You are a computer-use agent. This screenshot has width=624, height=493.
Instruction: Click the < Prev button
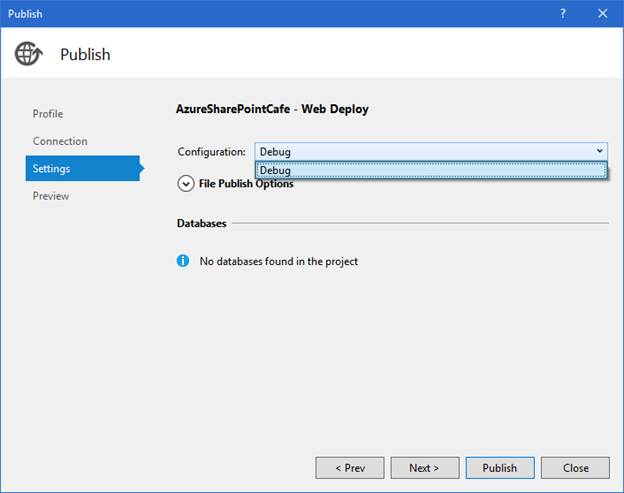coord(350,468)
